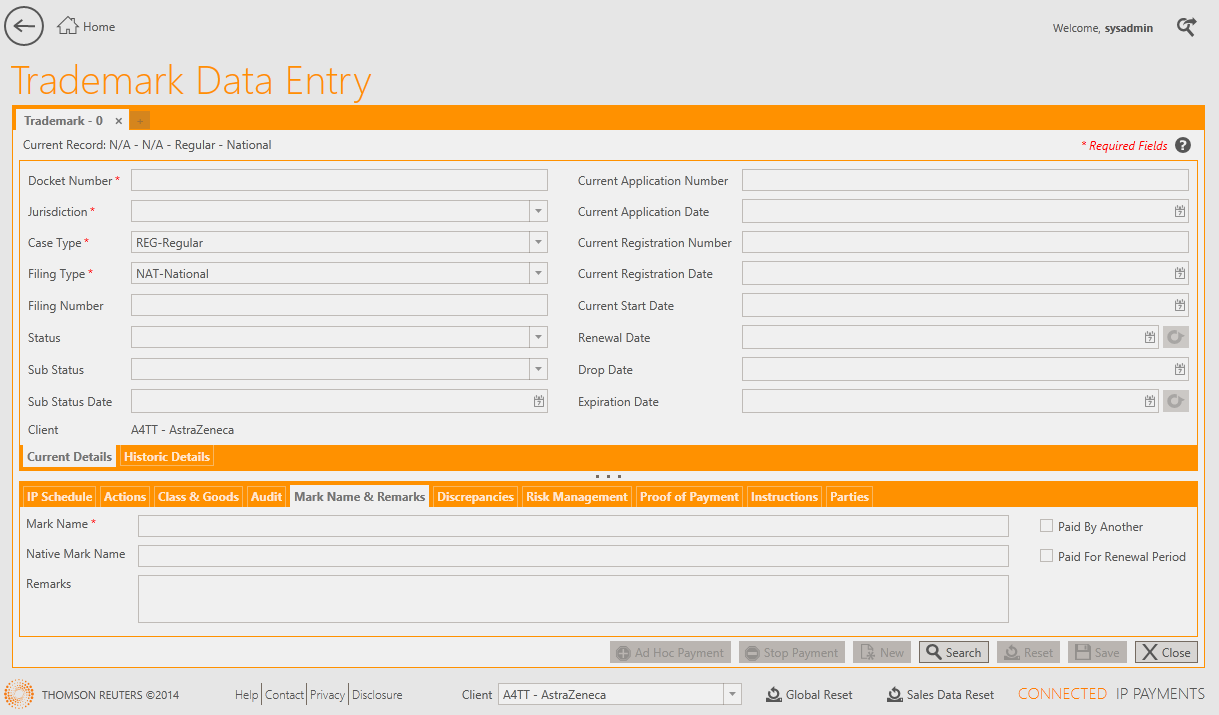Enable the Paid By Another checkbox
Image resolution: width=1219 pixels, height=715 pixels.
pyautogui.click(x=1047, y=526)
